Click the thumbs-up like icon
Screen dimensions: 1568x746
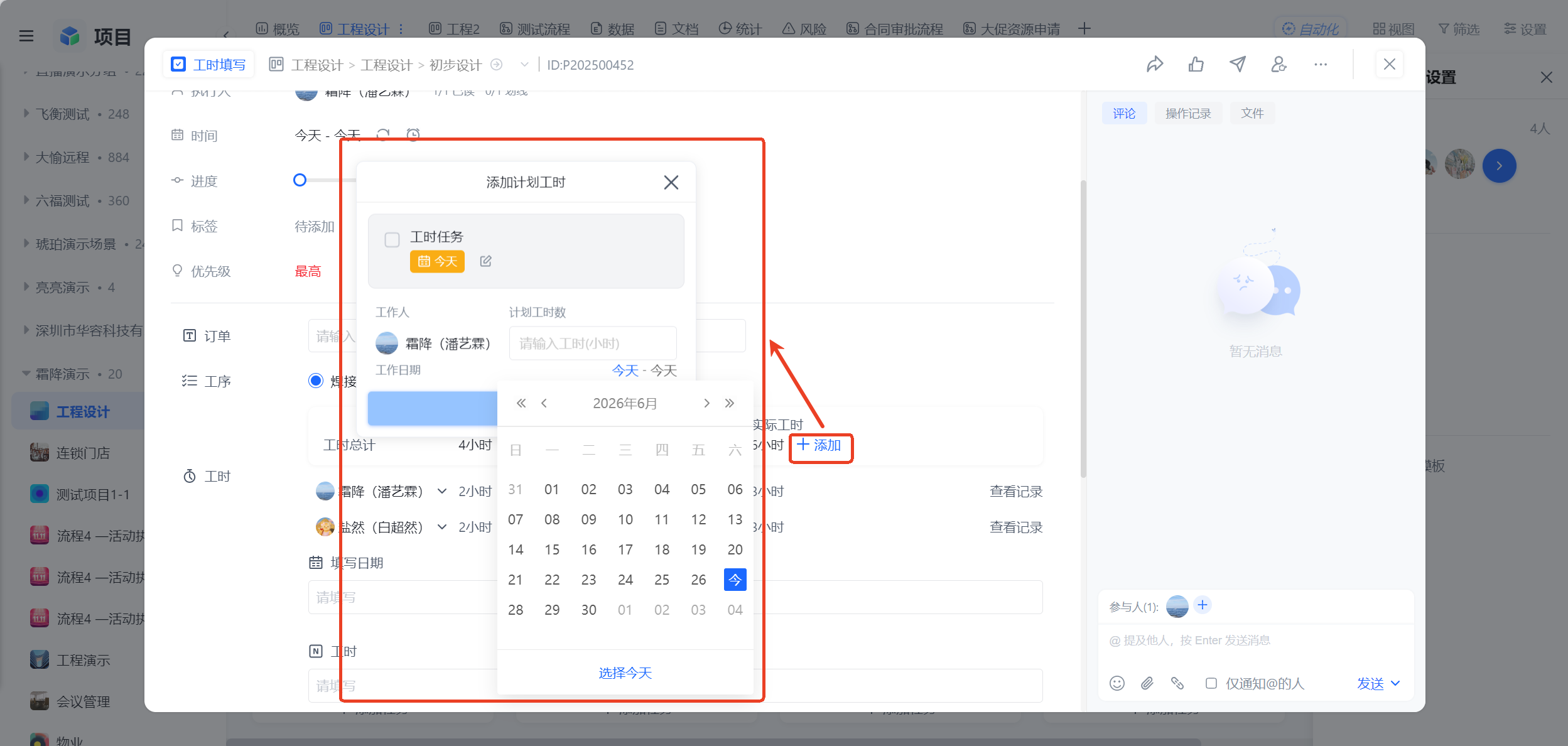point(1196,64)
